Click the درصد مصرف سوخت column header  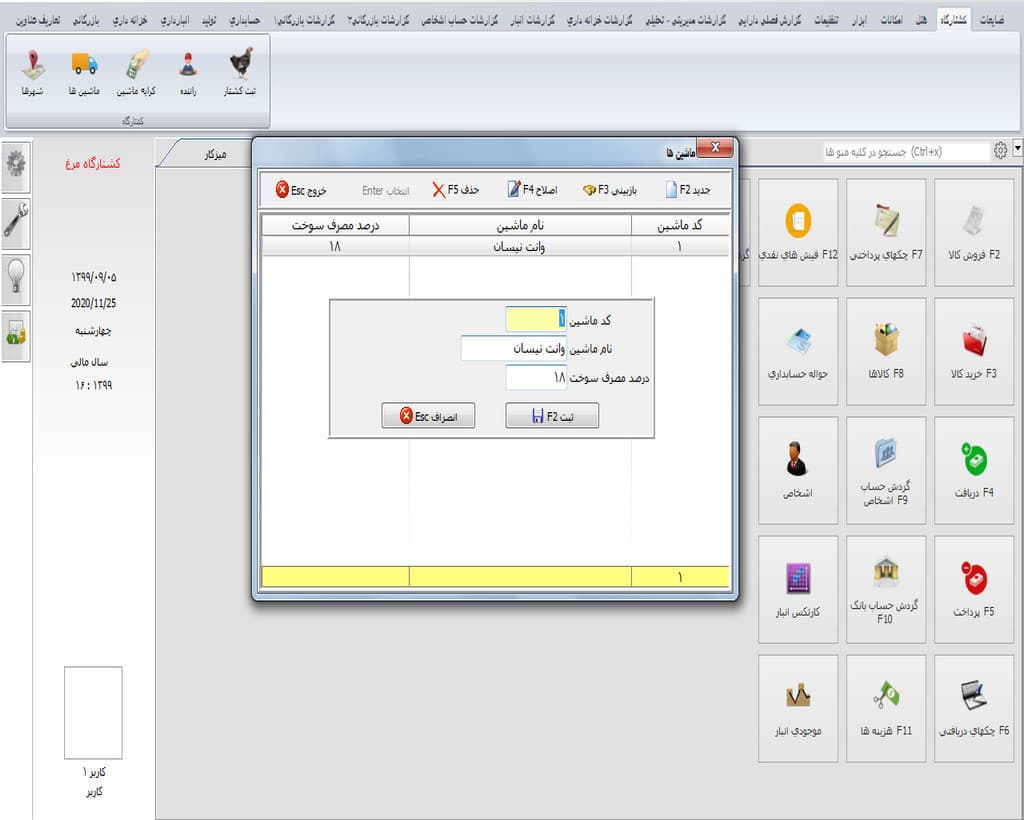[x=336, y=225]
